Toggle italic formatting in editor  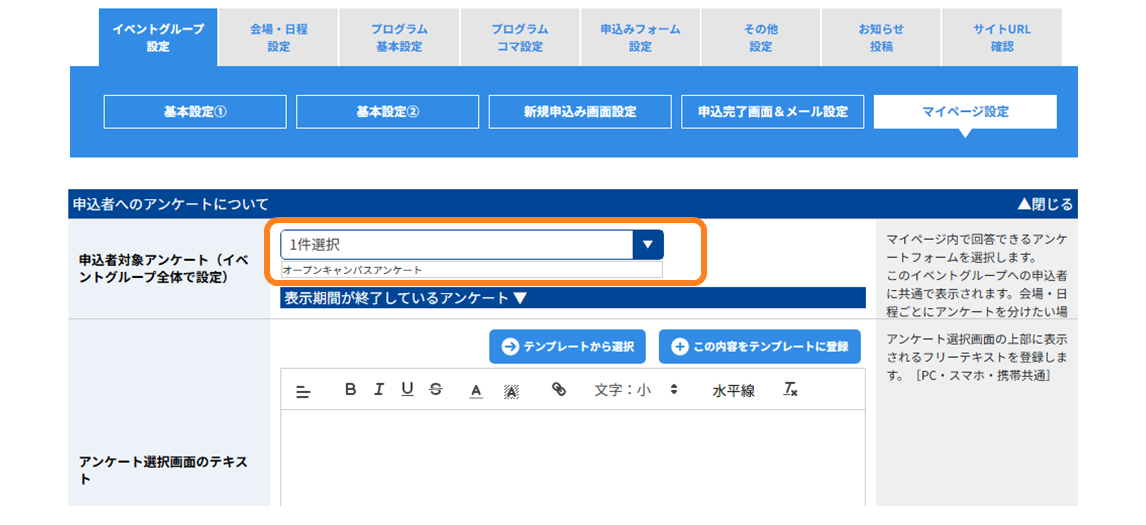click(x=379, y=390)
